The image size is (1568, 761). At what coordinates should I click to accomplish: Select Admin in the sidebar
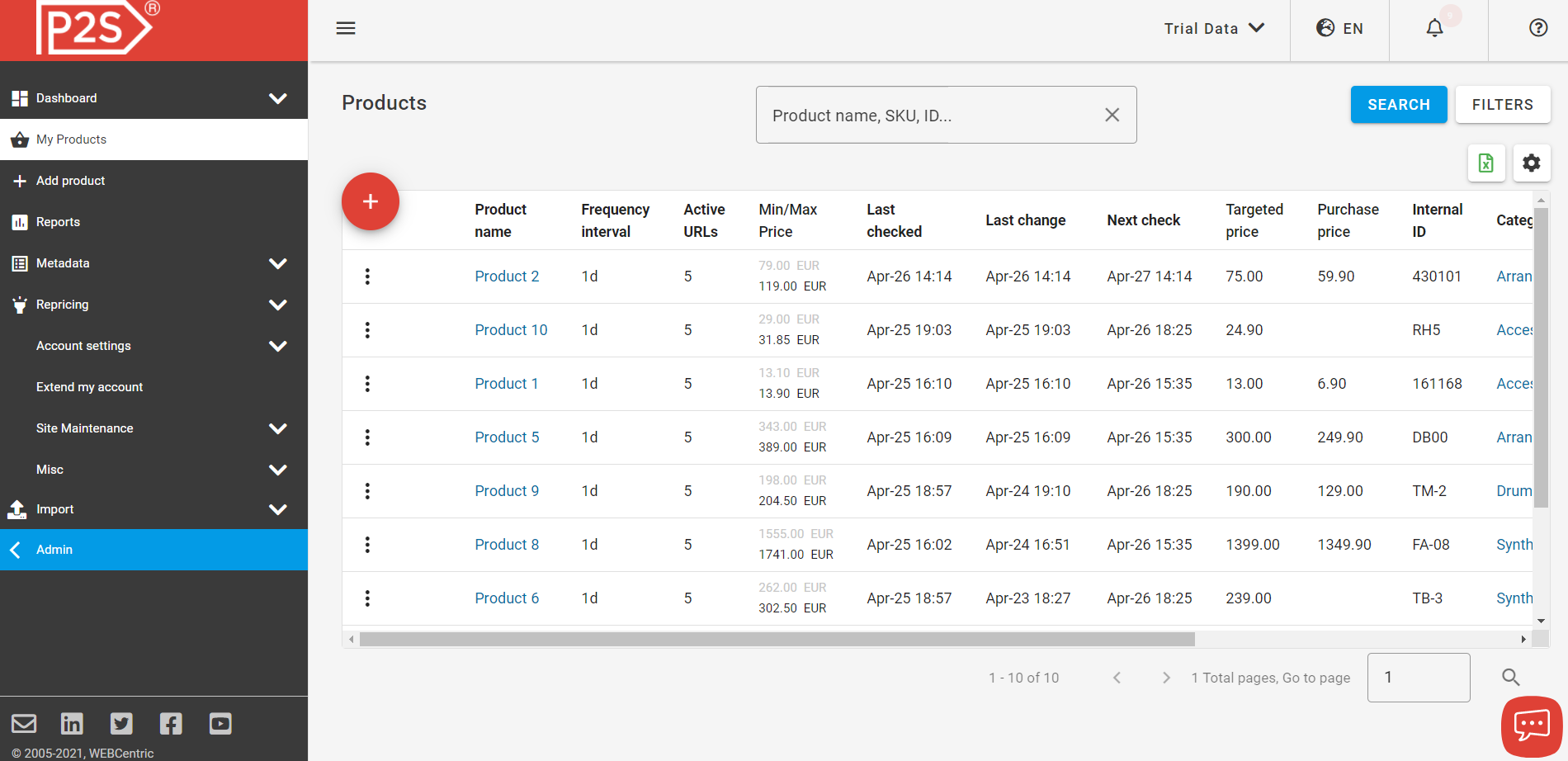point(54,549)
